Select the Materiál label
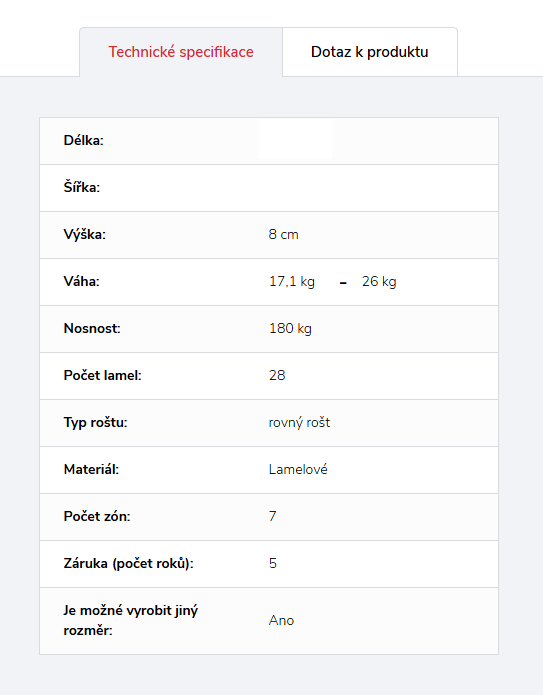This screenshot has width=543, height=697. click(92, 469)
